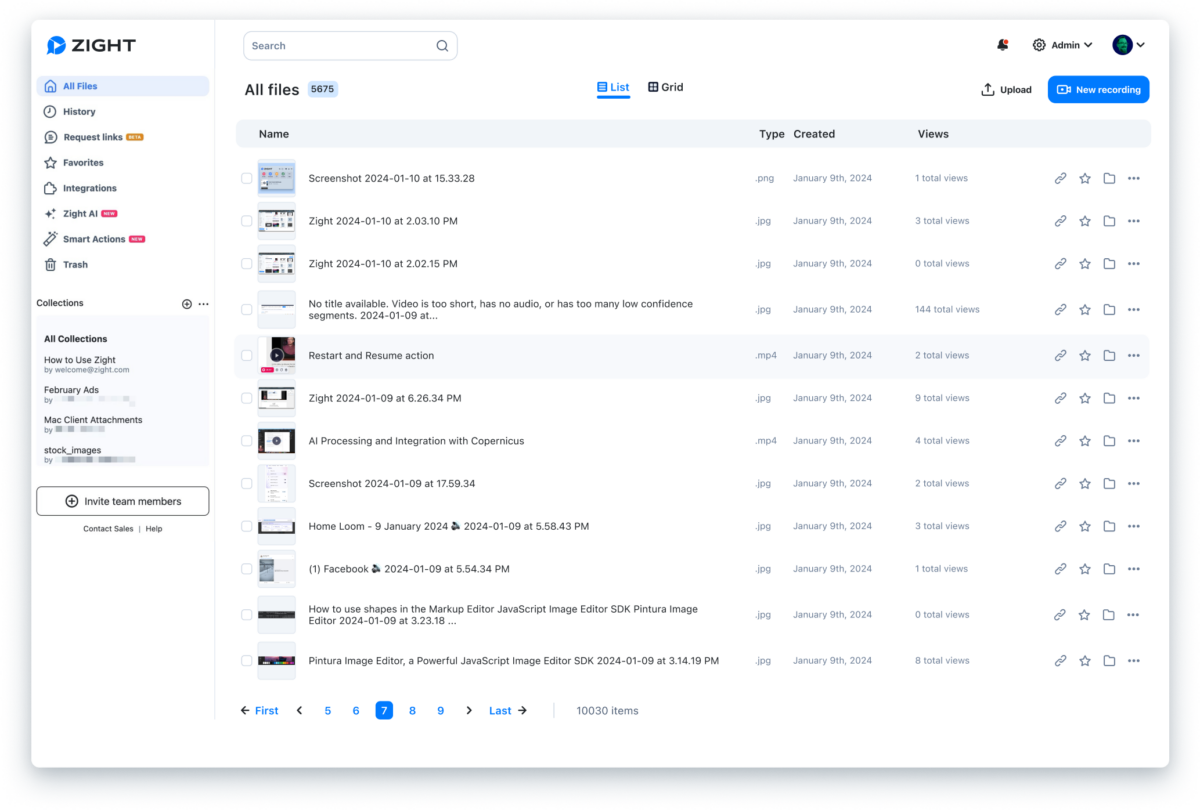1200x810 pixels.
Task: Open the Collections options menu
Action: click(204, 303)
